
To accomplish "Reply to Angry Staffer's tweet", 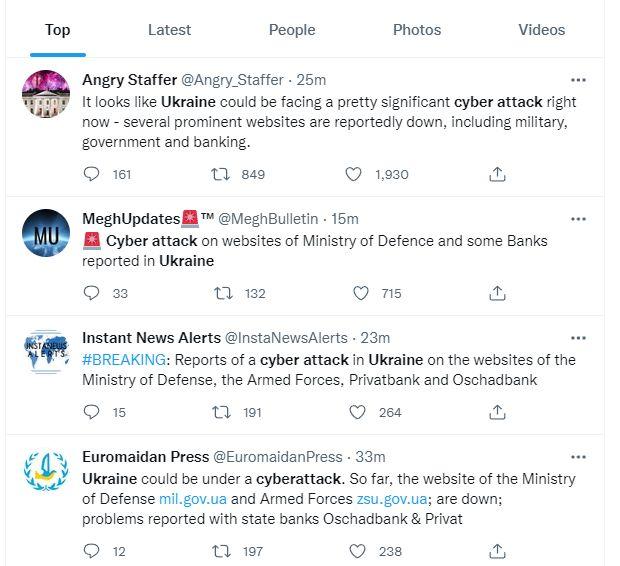I will tap(92, 174).
